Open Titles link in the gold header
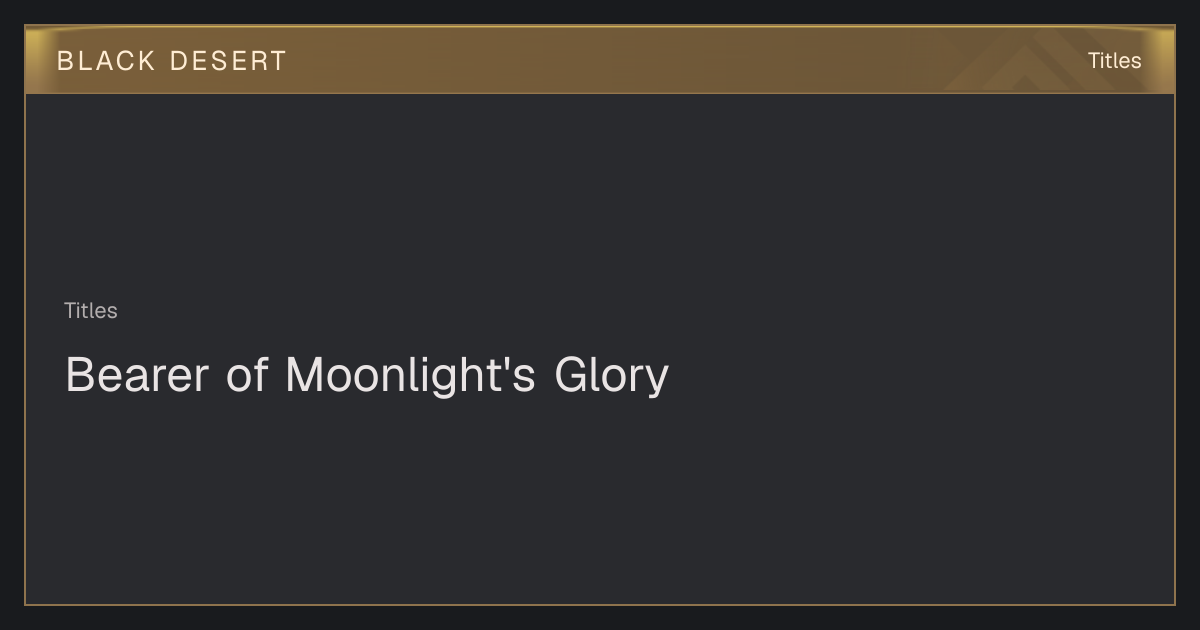 click(x=1114, y=61)
